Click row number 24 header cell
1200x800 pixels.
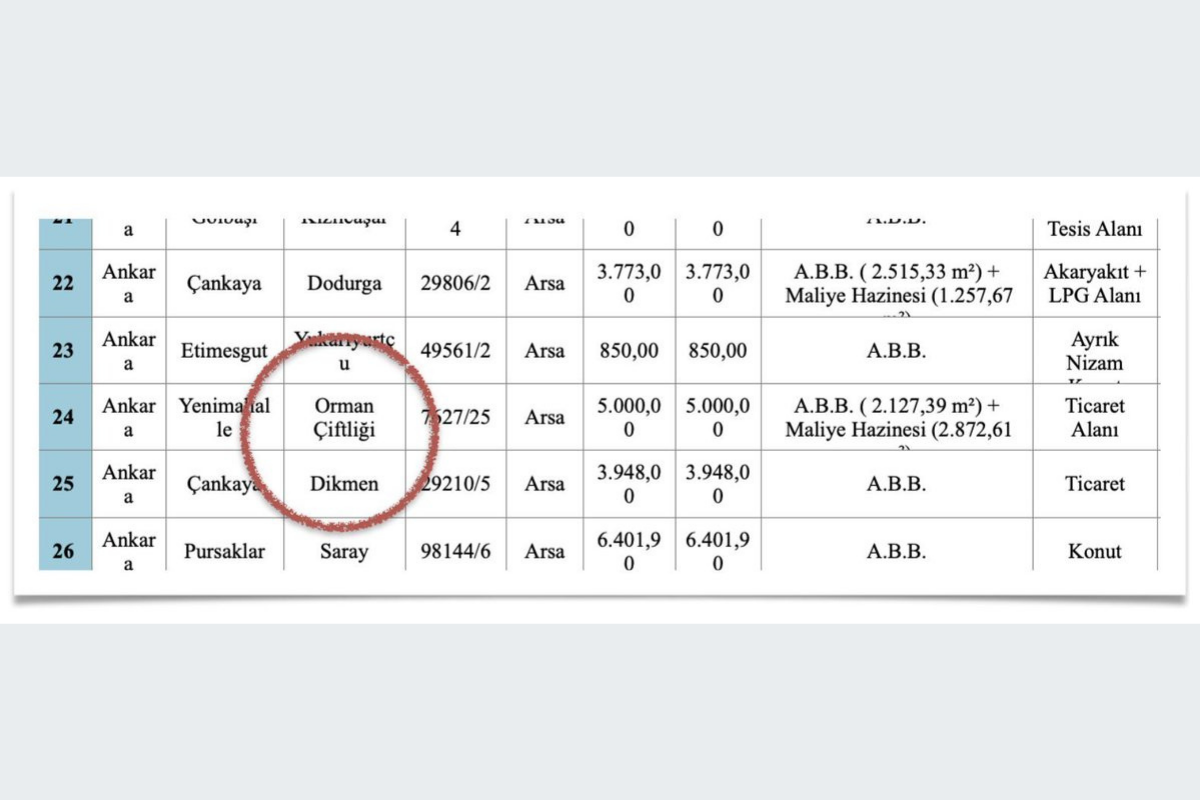(63, 417)
